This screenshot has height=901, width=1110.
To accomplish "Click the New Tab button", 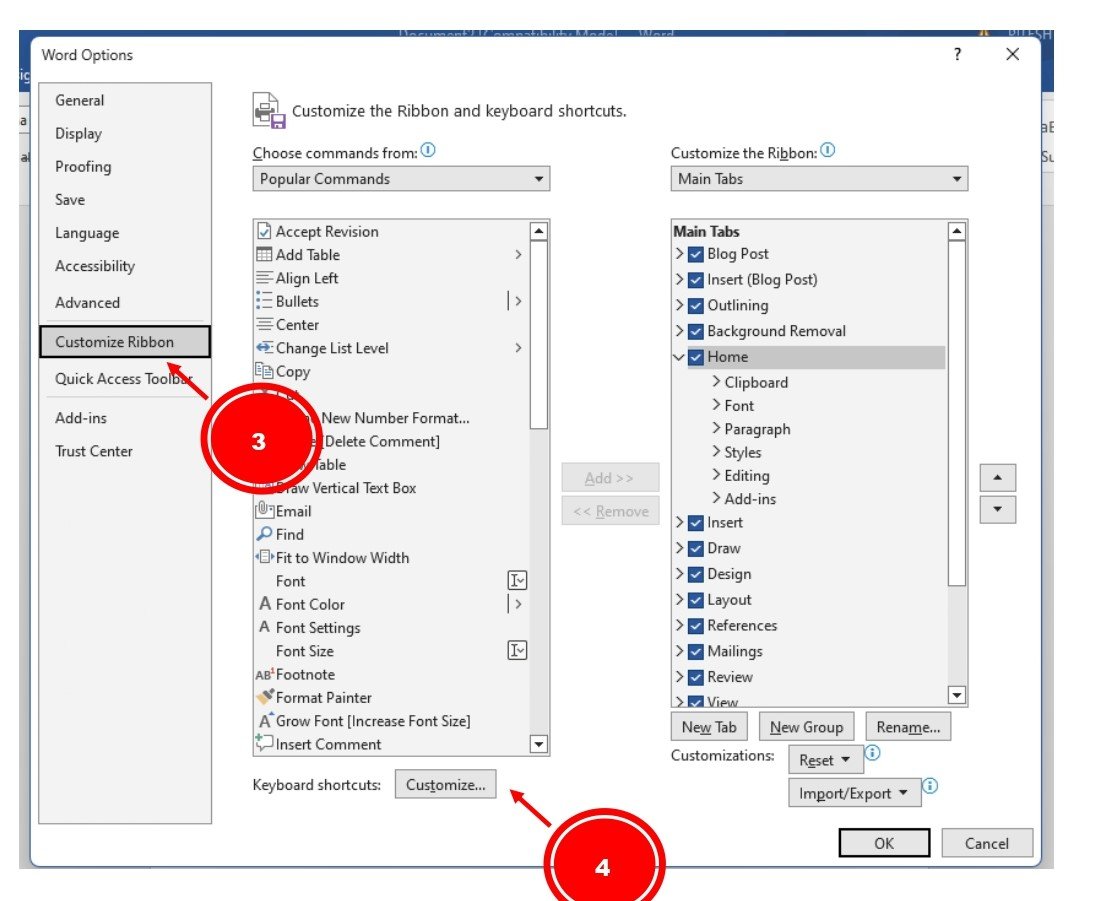I will (709, 727).
